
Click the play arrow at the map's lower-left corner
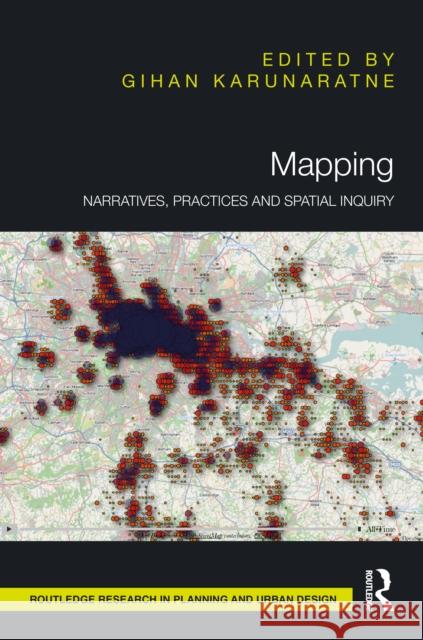[9, 529]
